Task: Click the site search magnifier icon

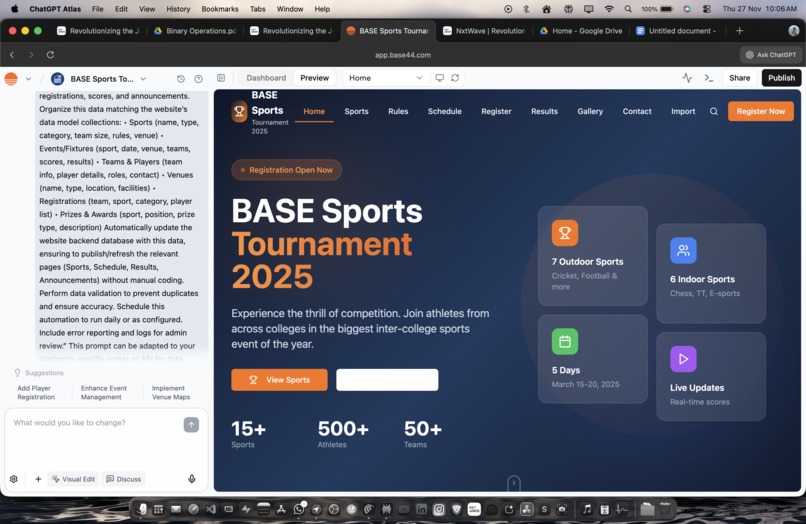Action: click(x=713, y=111)
